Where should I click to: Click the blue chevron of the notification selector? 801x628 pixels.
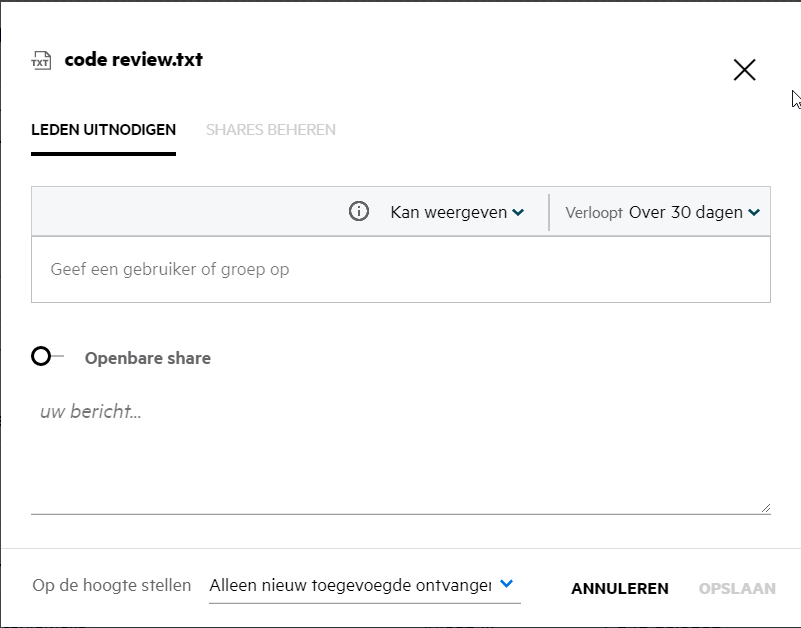(x=506, y=584)
